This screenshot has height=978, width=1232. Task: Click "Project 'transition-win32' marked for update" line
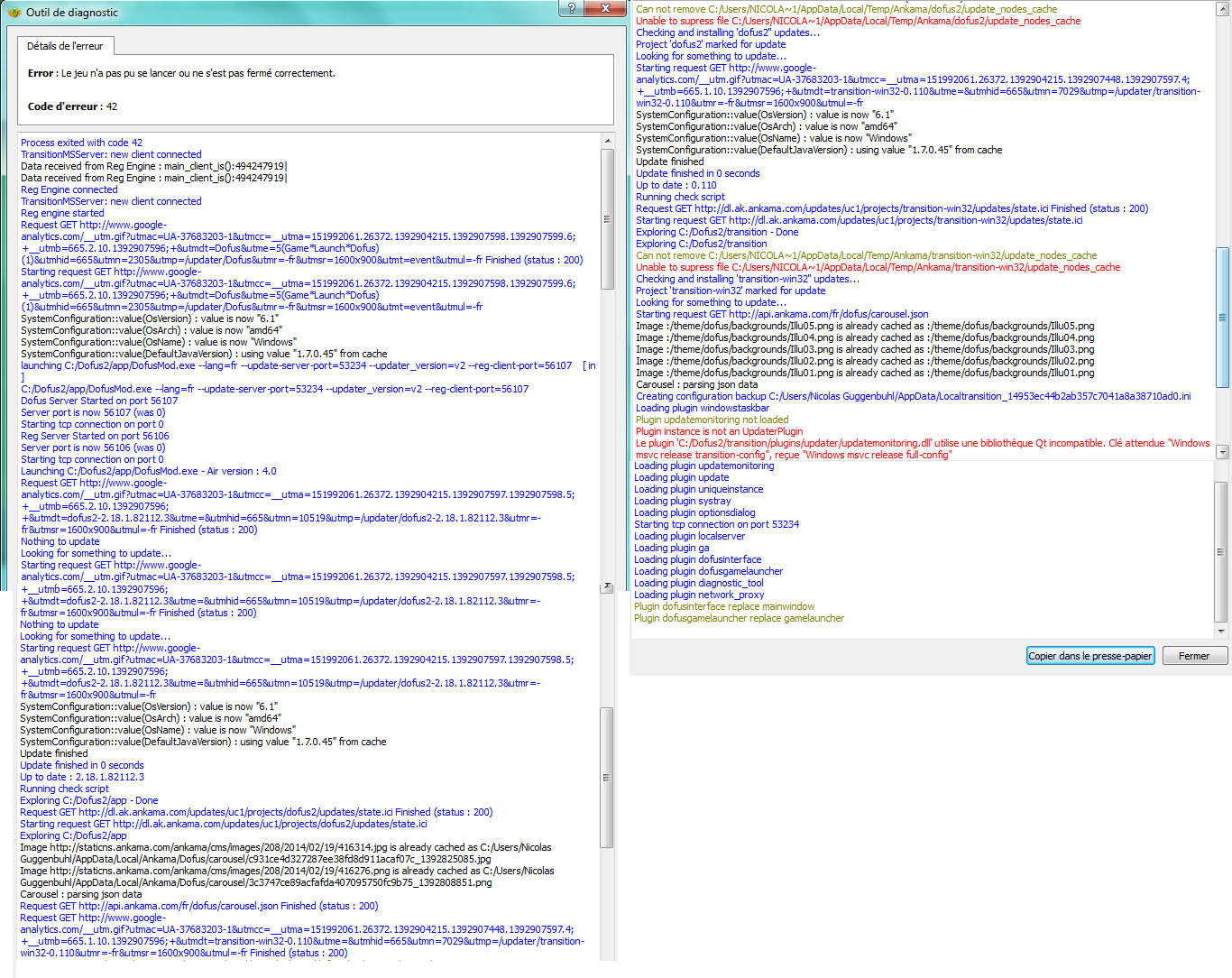pyautogui.click(x=731, y=291)
